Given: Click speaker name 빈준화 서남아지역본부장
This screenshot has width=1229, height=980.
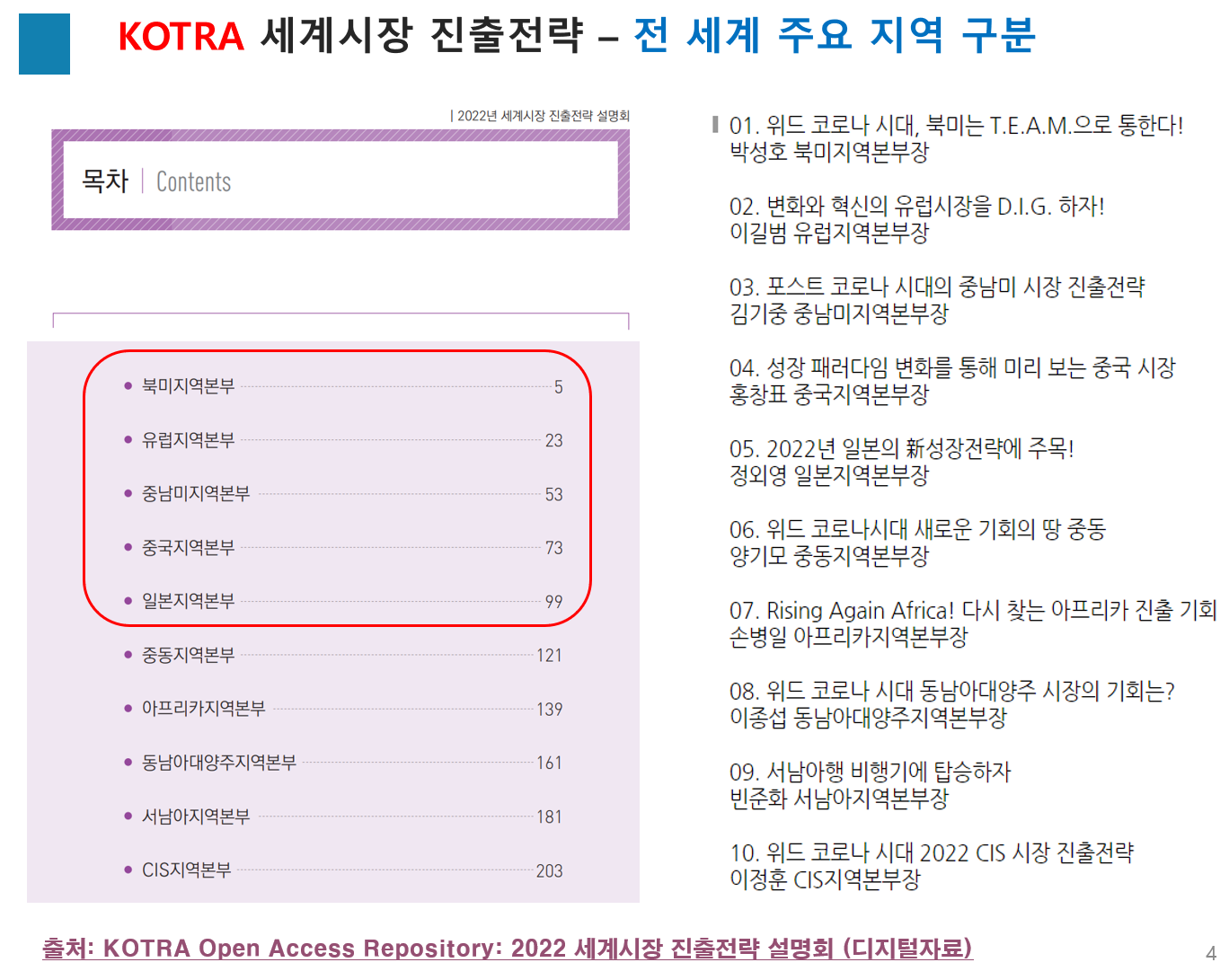Looking at the screenshot, I should coord(839,799).
